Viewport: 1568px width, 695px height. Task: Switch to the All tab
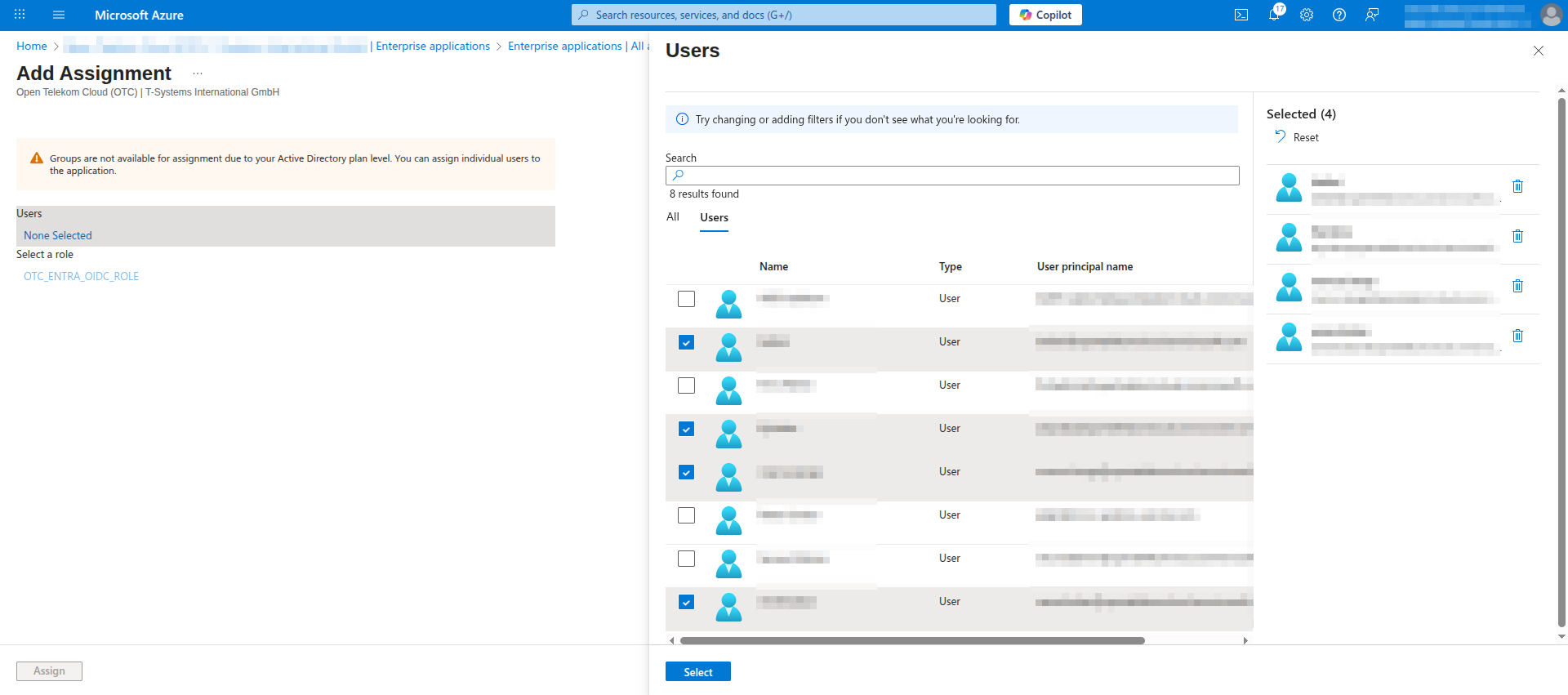673,217
